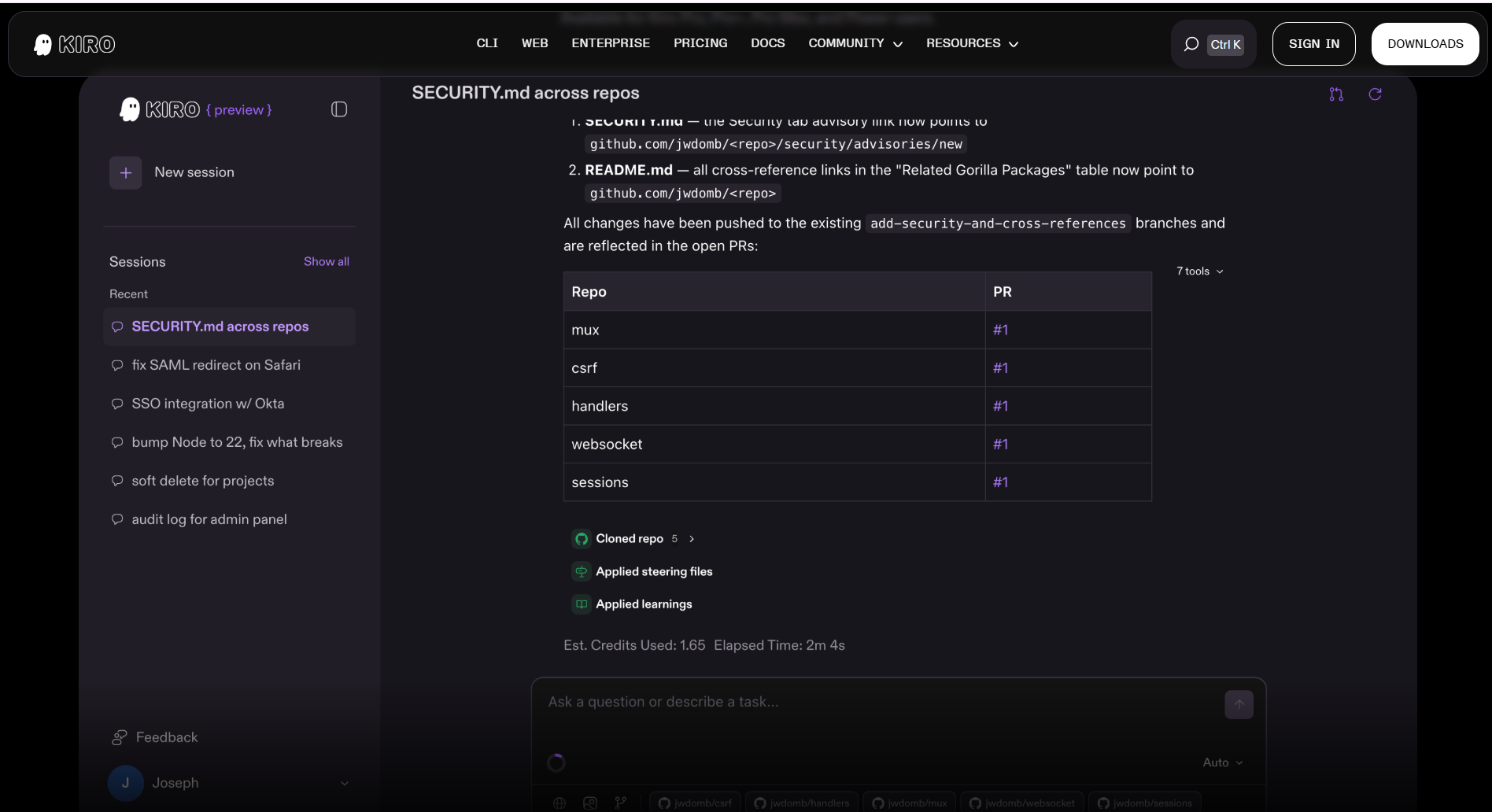Click the Est. Credits Used: 1.65 text

(x=634, y=645)
